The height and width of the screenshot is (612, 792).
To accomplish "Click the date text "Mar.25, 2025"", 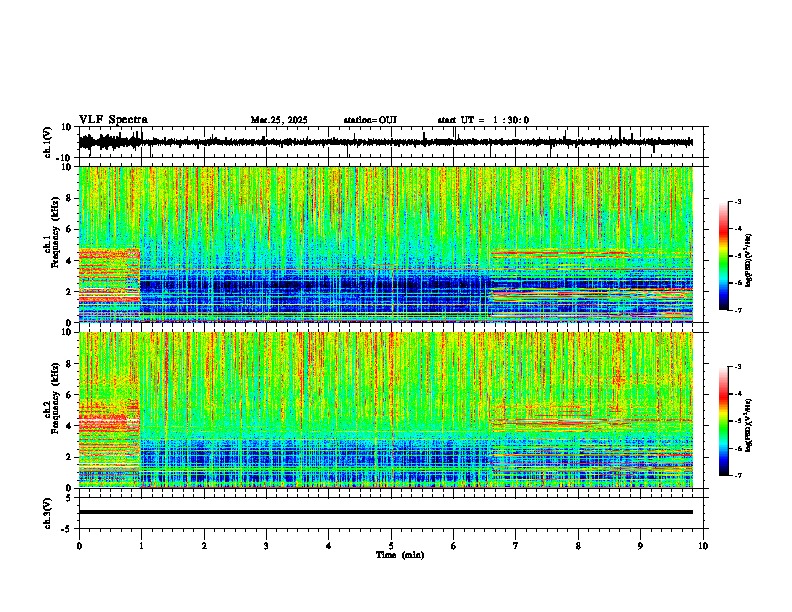I will pos(279,120).
